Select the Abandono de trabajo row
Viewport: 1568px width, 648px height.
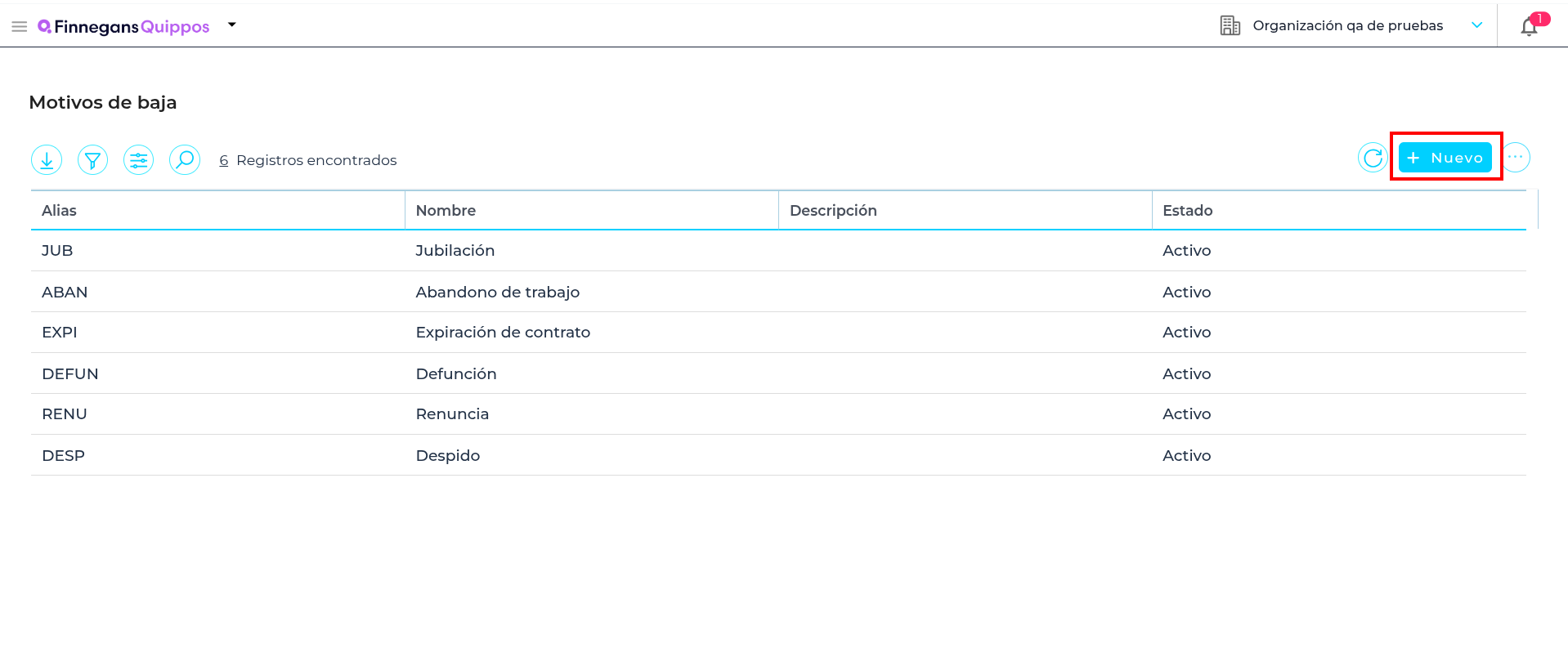point(497,293)
